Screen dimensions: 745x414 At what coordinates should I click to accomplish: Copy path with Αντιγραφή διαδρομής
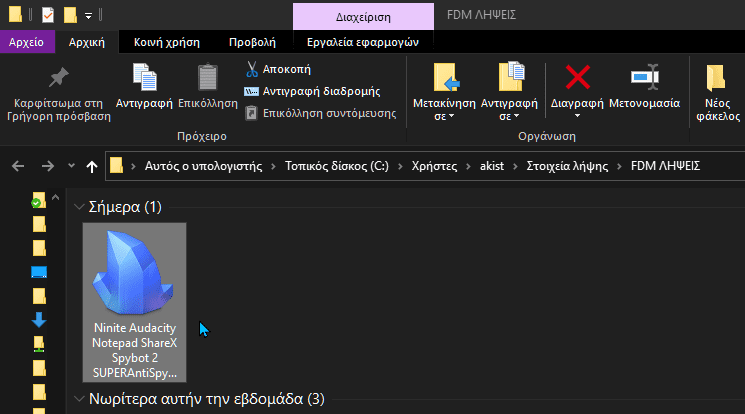[x=312, y=91]
